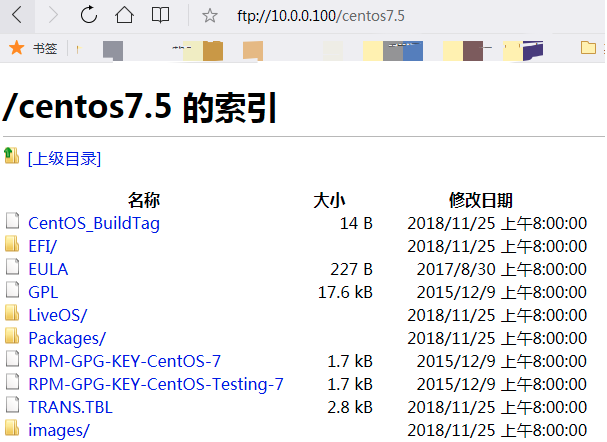607x442 pixels.
Task: Open the LiveOS/ folder
Action: [x=58, y=315]
